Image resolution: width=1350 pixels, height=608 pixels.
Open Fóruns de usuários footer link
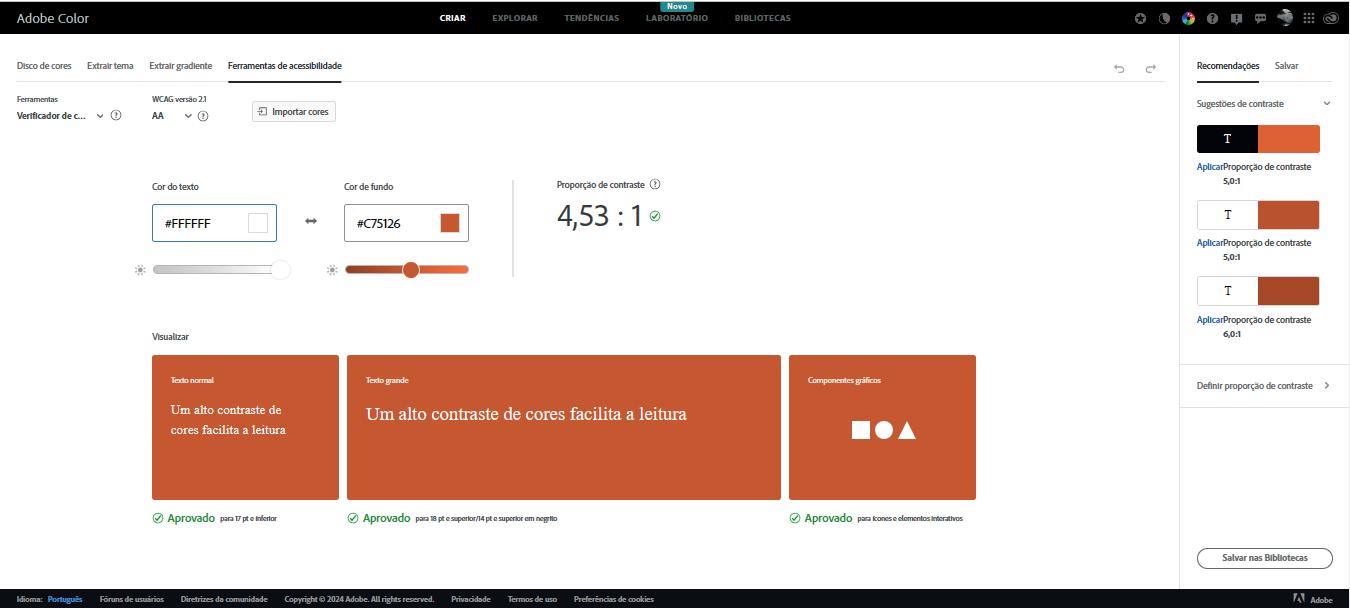pos(132,599)
